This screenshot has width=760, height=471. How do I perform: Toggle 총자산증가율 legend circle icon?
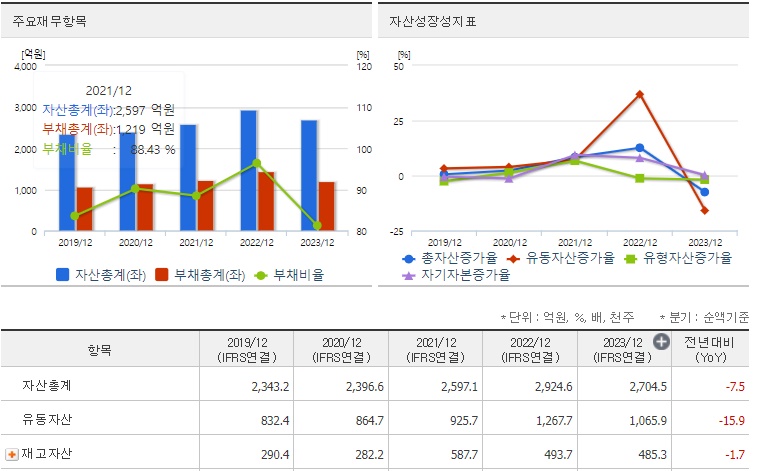(x=409, y=259)
